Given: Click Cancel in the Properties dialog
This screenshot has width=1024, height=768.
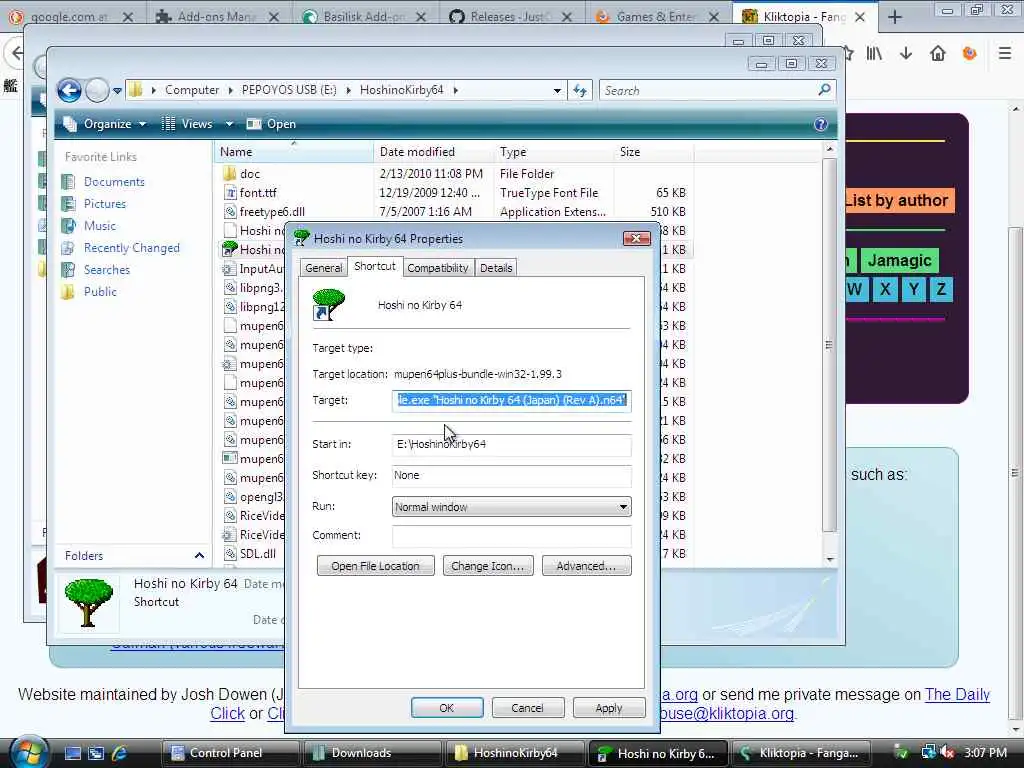Looking at the screenshot, I should pyautogui.click(x=528, y=708).
